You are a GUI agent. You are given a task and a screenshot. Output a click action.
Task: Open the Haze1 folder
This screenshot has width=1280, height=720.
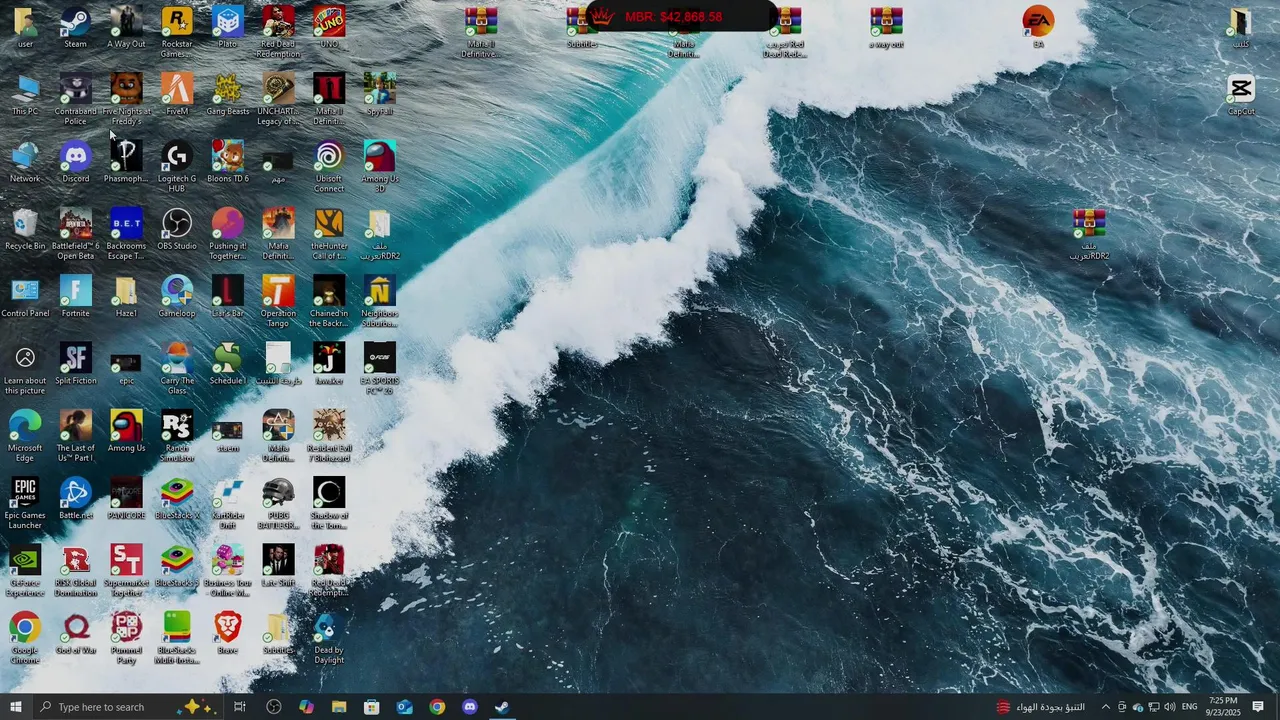(x=126, y=297)
